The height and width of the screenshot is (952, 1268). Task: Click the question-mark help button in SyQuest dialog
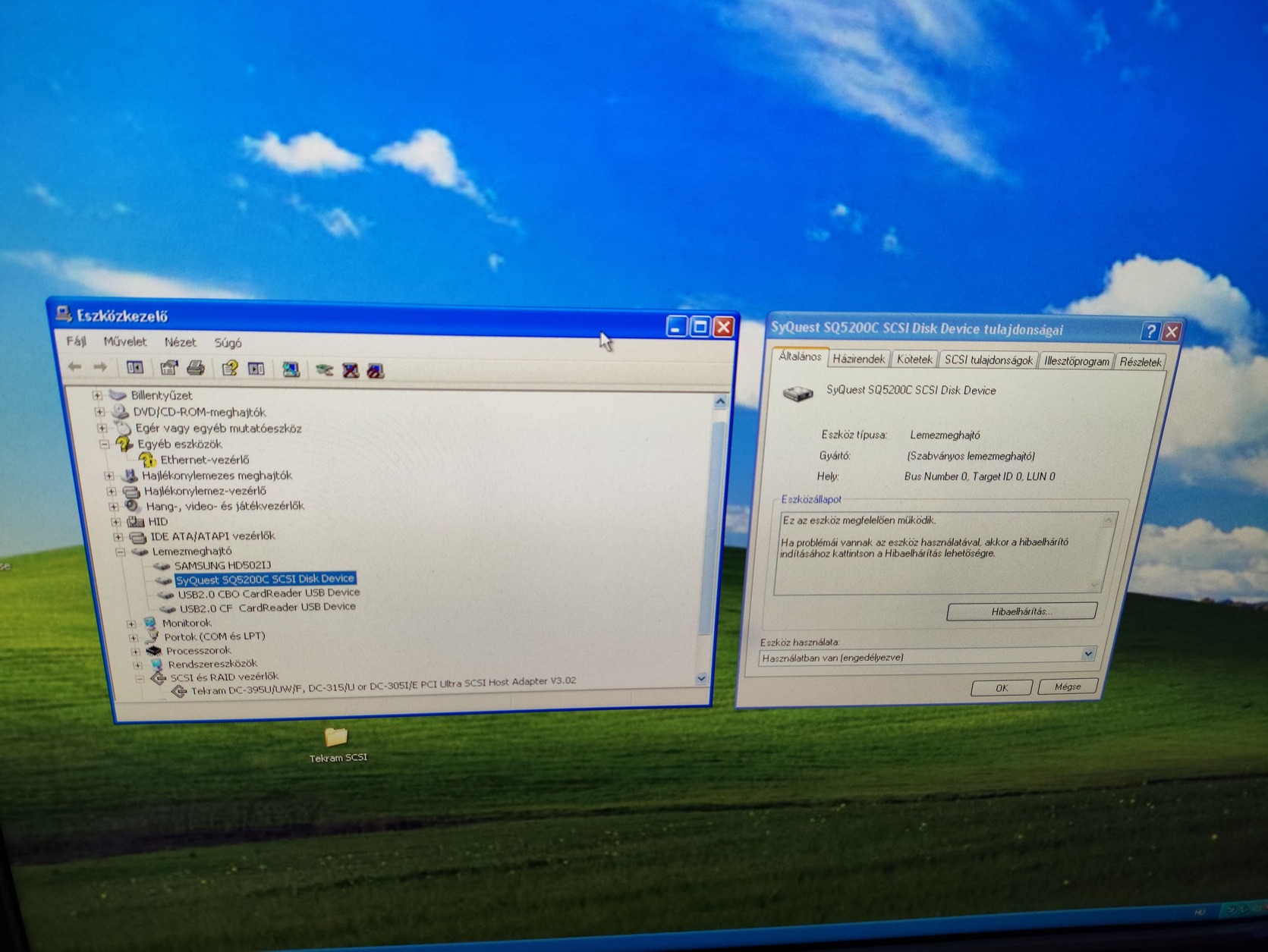point(1150,331)
